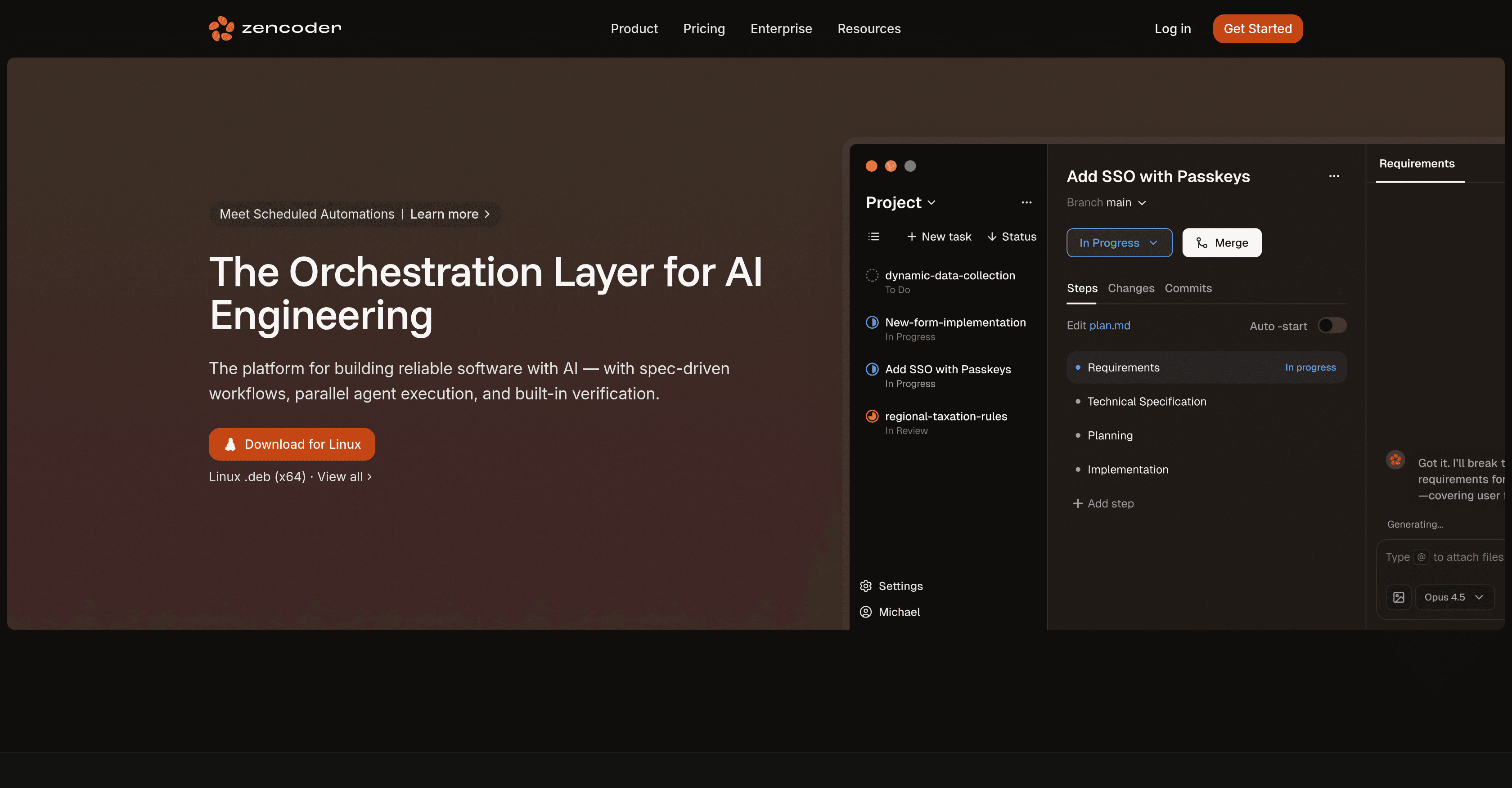Switch to the Commits tab
The height and width of the screenshot is (788, 1512).
click(x=1188, y=288)
